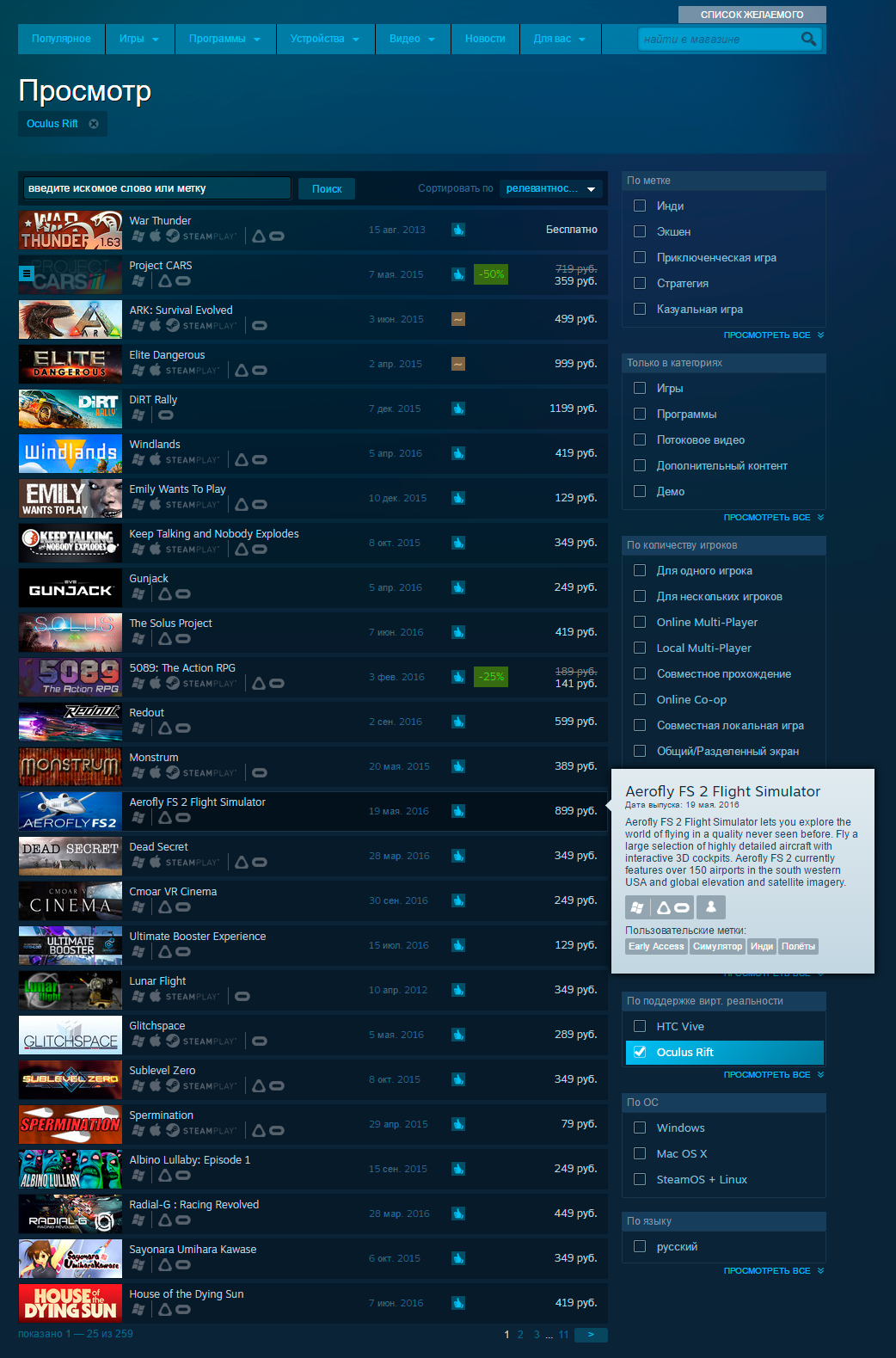896x1358 pixels.
Task: Click the store search magnifier icon
Action: point(808,39)
